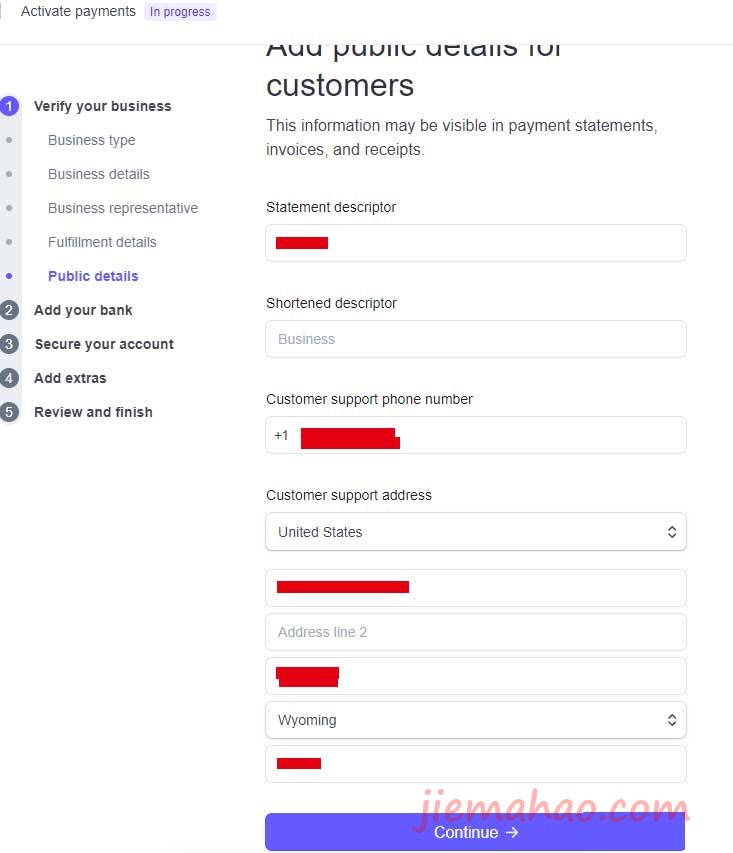Click step 2 circle icon
The height and width of the screenshot is (853, 733).
[10, 310]
